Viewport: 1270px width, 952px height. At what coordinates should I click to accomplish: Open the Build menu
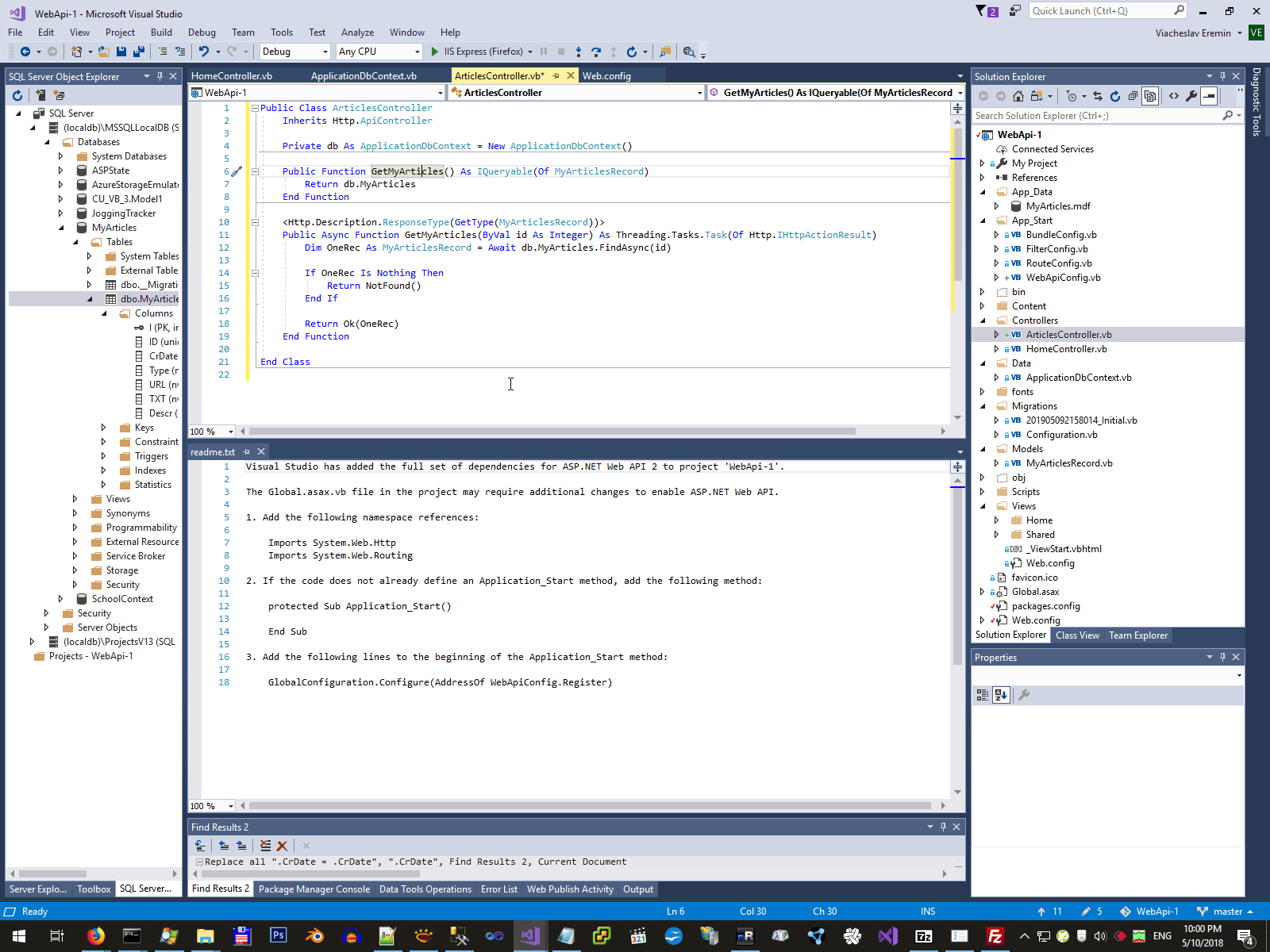[x=161, y=33]
